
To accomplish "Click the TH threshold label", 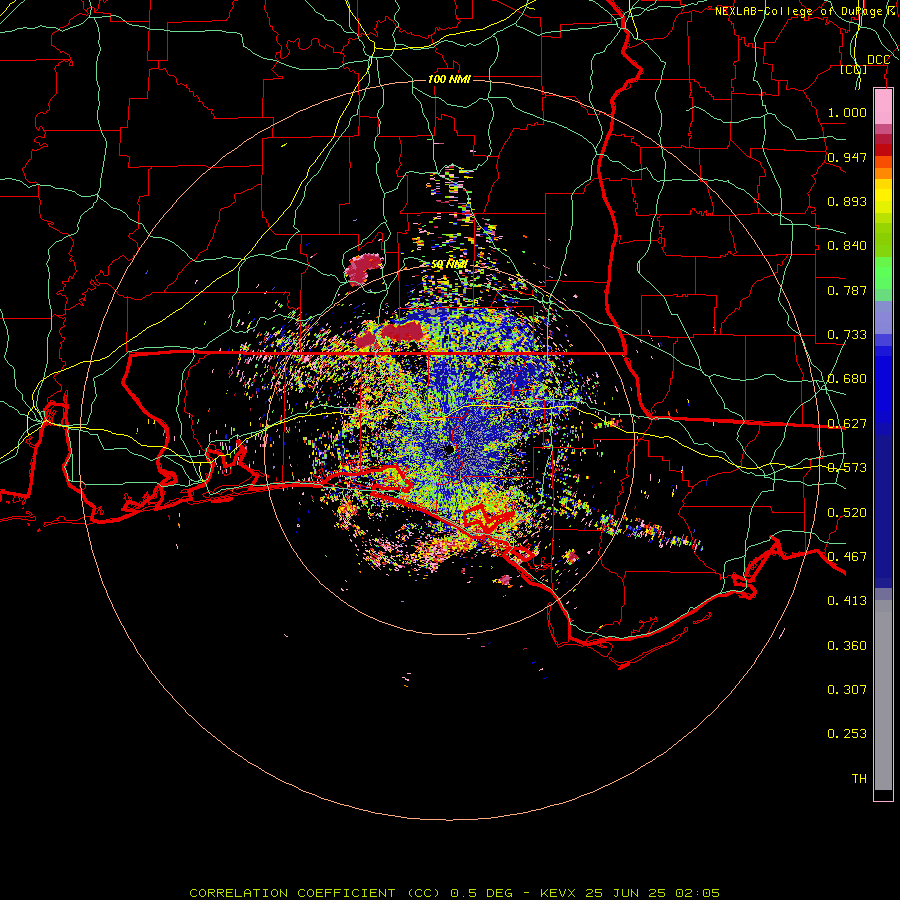I will (859, 779).
